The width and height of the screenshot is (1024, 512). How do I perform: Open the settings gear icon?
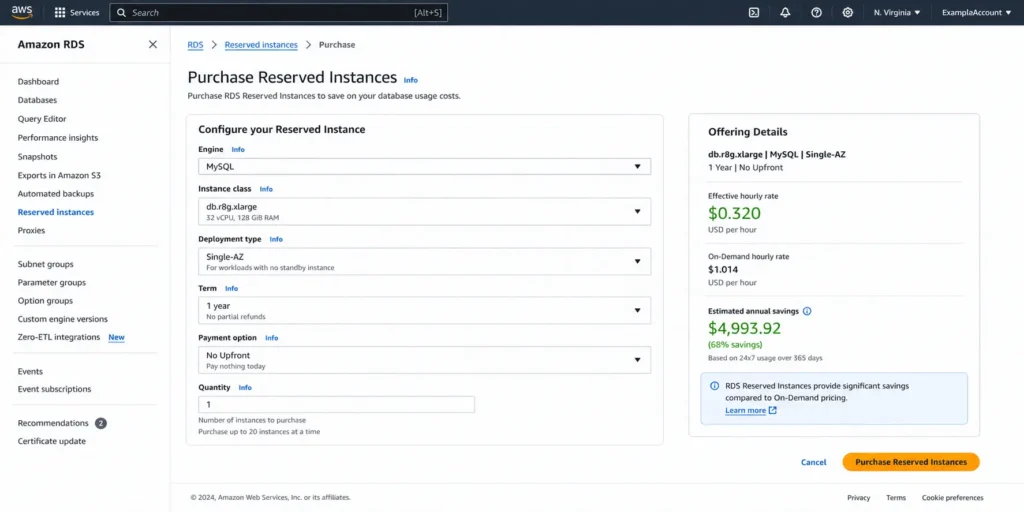(x=848, y=12)
